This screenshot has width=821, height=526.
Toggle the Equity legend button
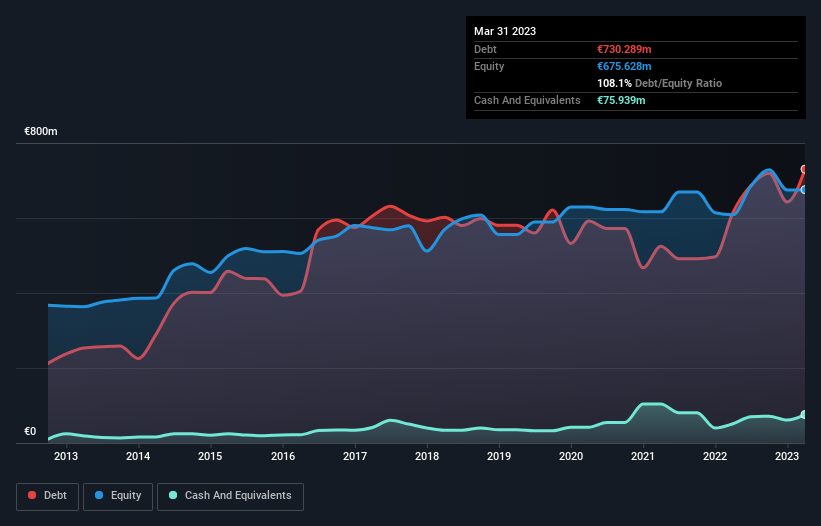click(118, 496)
